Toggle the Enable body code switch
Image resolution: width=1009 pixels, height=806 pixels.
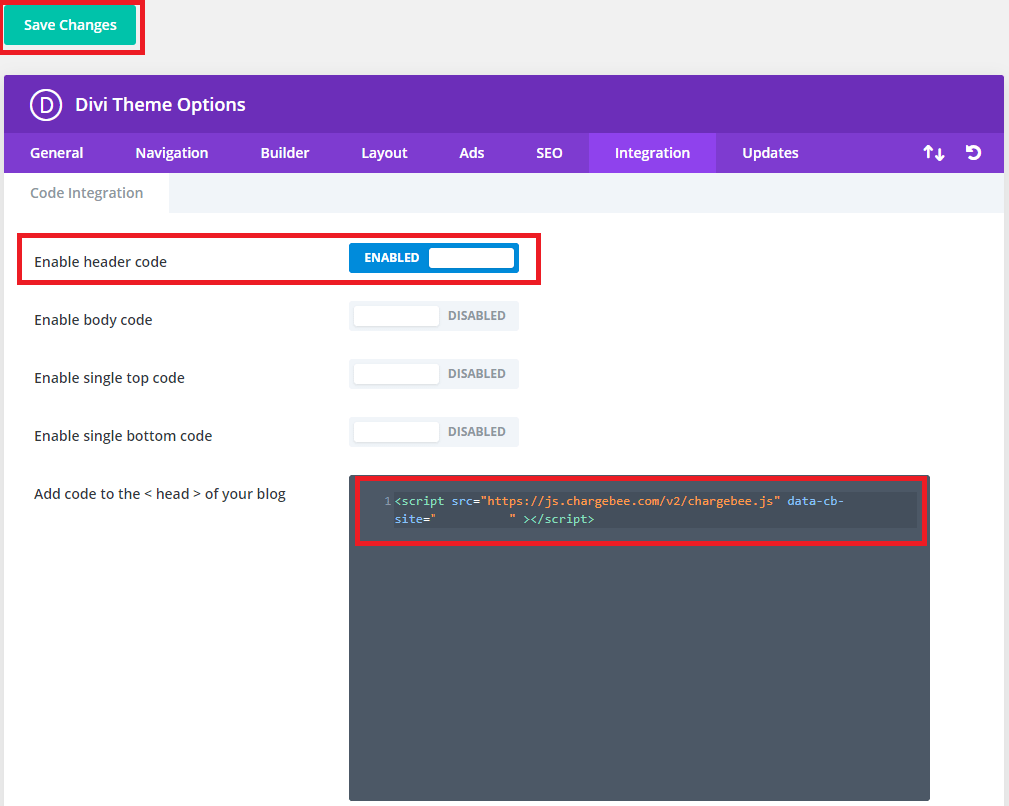click(434, 316)
